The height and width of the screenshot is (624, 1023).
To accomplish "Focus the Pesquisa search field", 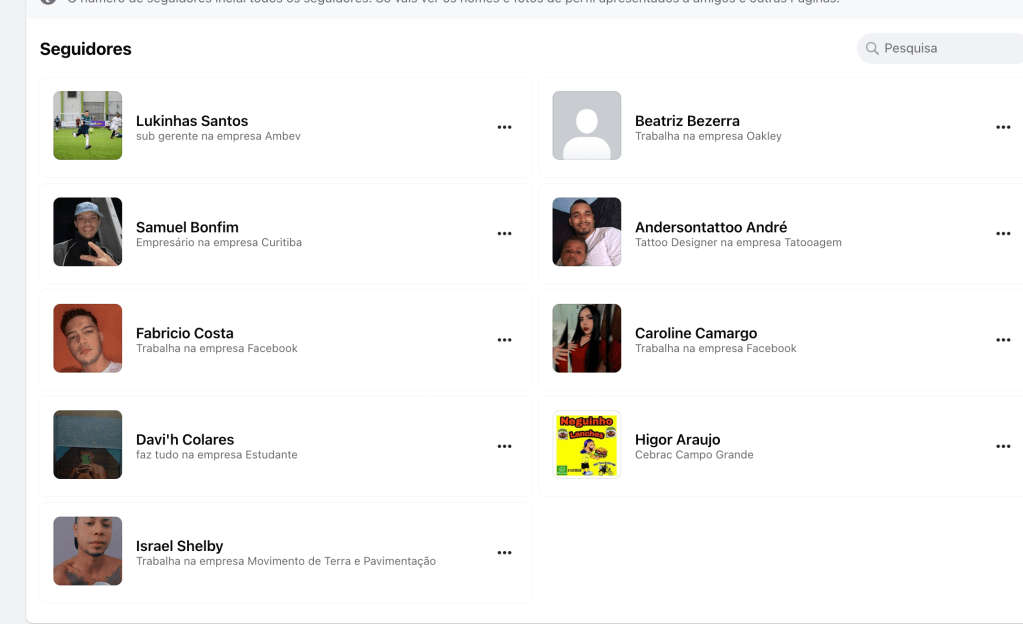I will click(x=945, y=48).
